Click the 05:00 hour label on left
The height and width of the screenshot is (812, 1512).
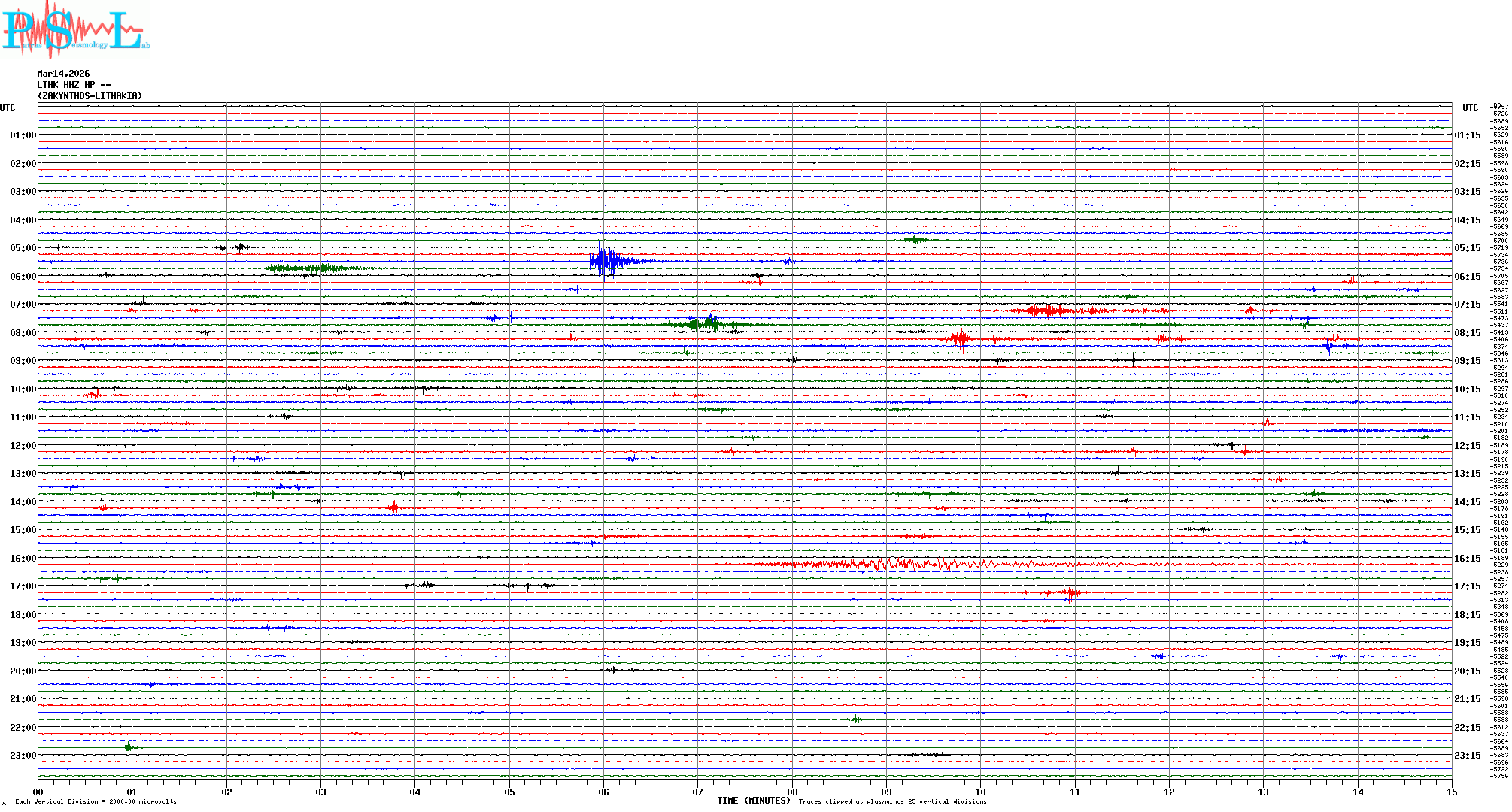pos(23,248)
